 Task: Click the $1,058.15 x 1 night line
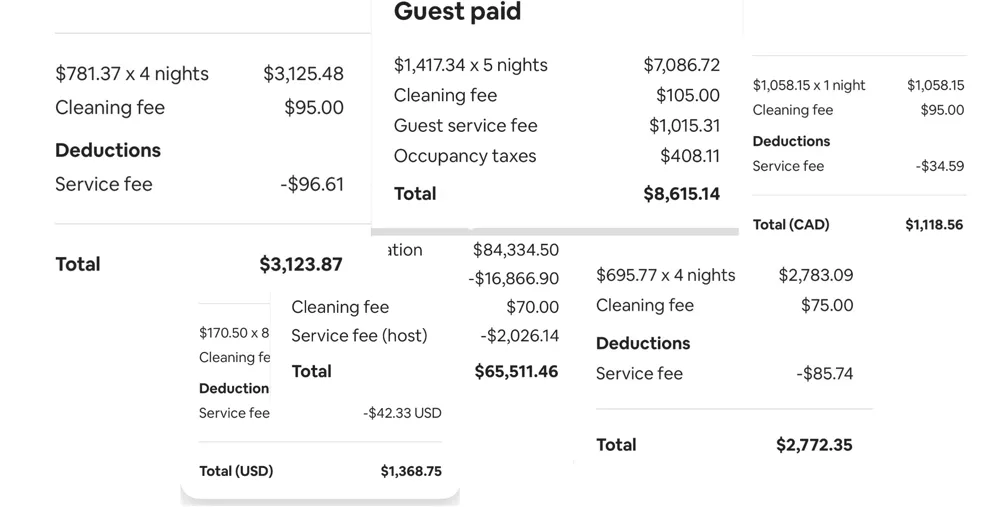pyautogui.click(x=809, y=85)
